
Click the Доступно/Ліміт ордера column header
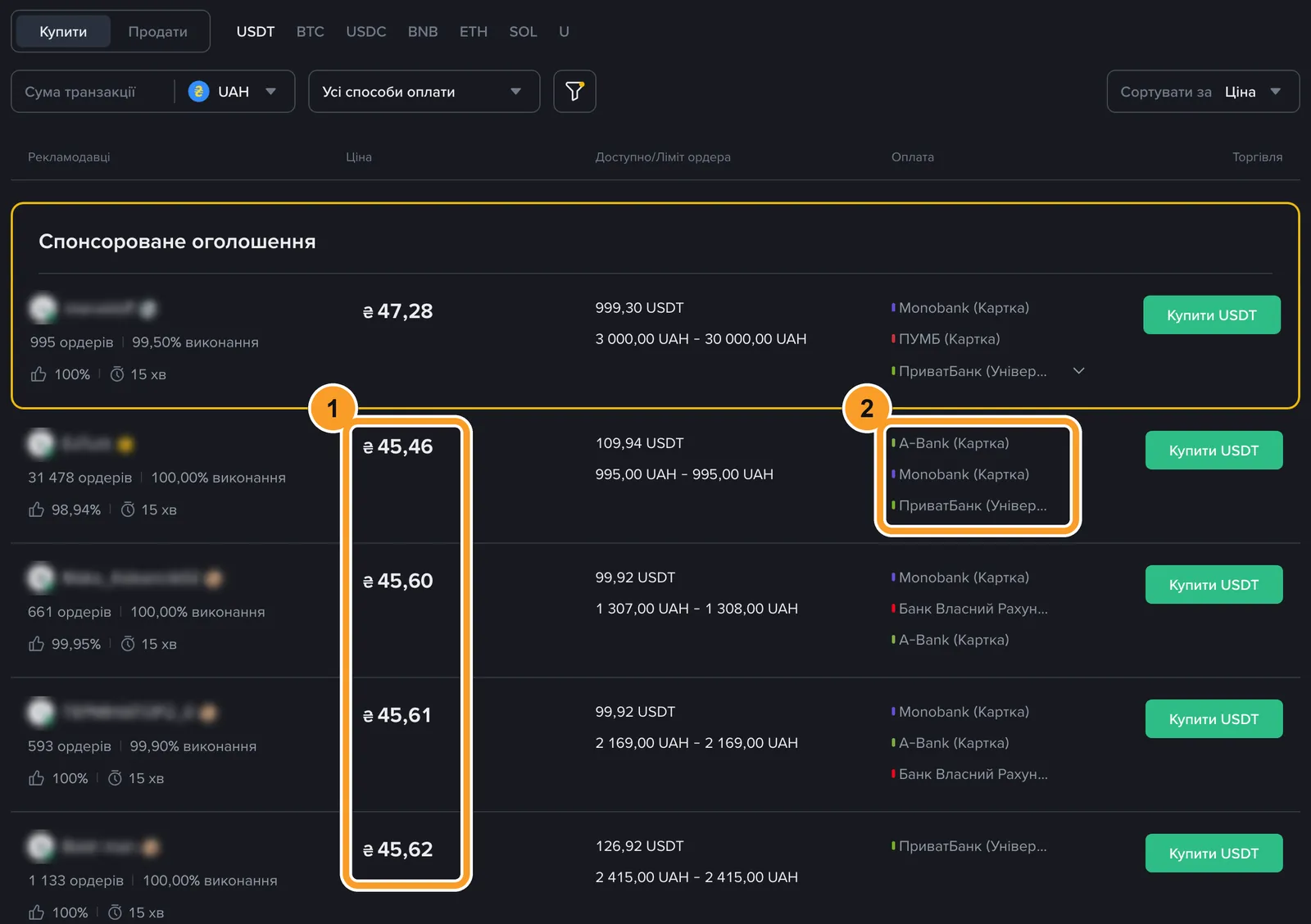[663, 156]
